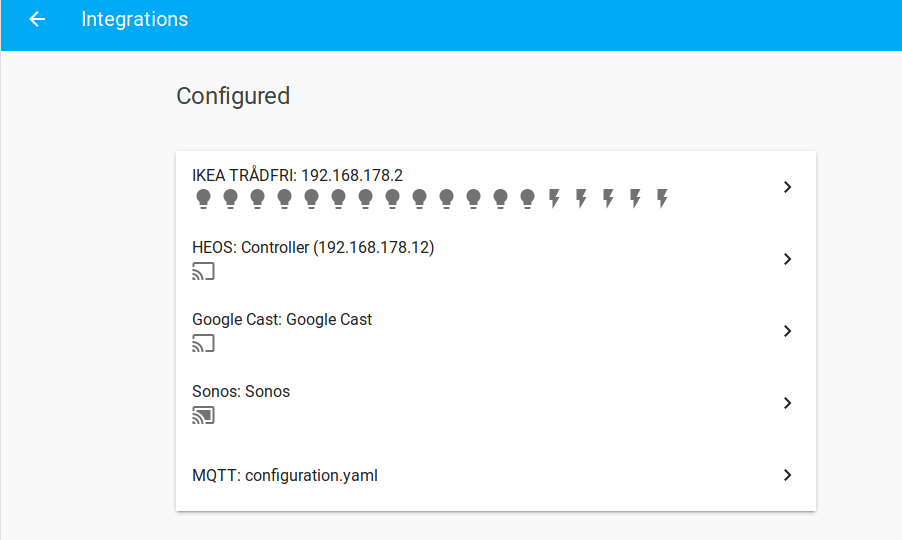Click last lightning bolt icon under TRÅDFRI
The image size is (902, 540).
(x=662, y=198)
